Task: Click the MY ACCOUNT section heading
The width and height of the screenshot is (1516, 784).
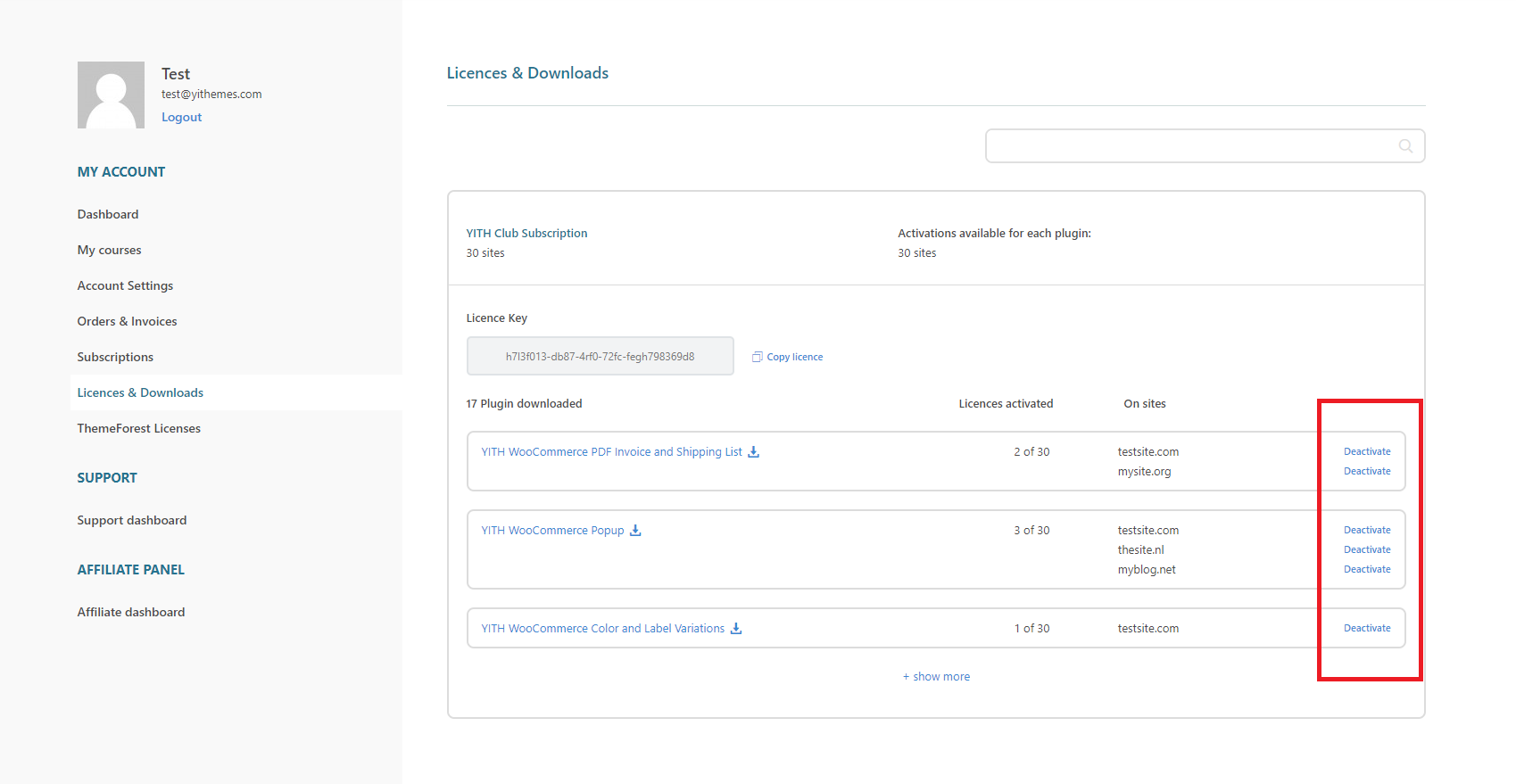Action: pyautogui.click(x=121, y=172)
